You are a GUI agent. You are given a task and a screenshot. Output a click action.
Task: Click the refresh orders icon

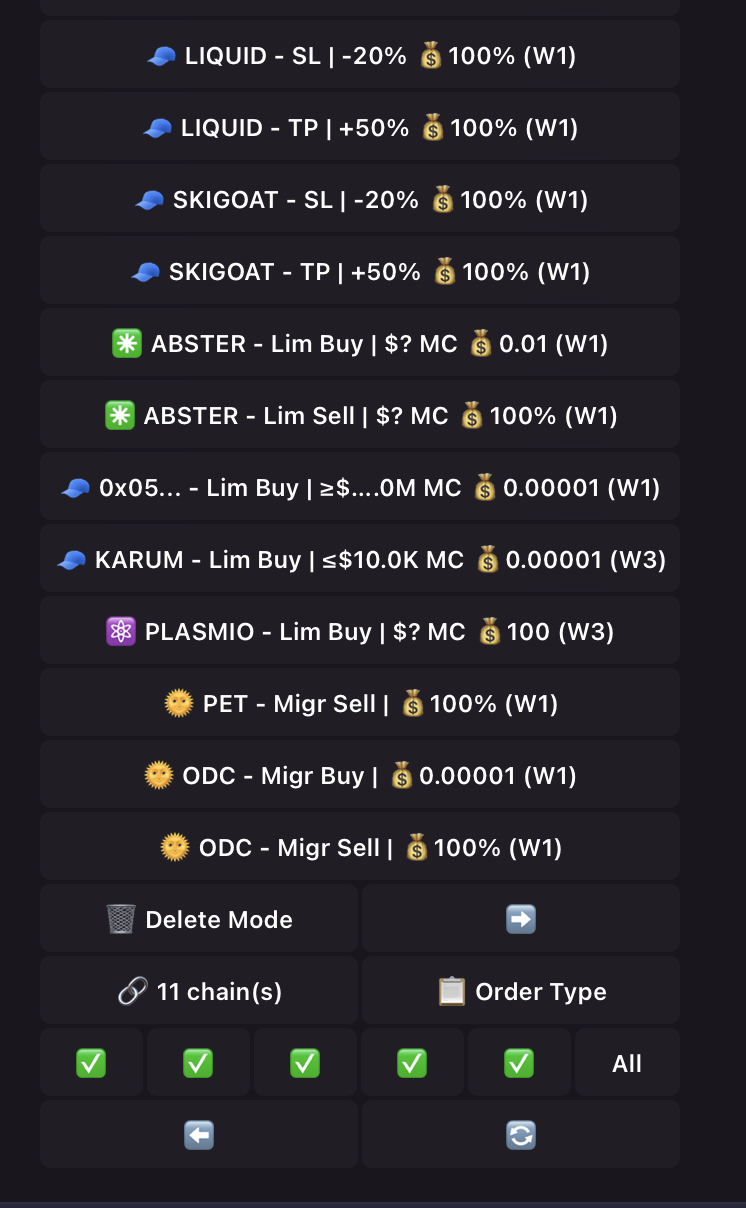(x=520, y=1135)
